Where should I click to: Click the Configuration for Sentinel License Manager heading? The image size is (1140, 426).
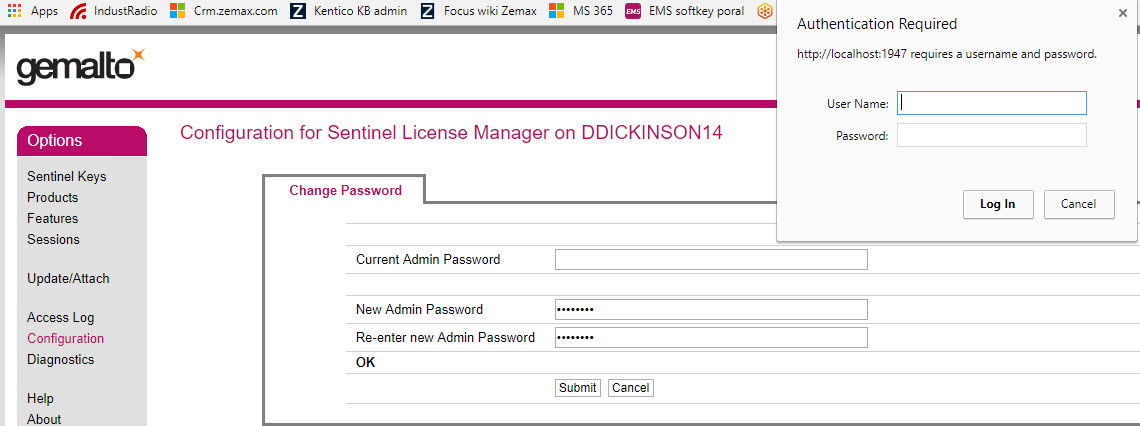coord(451,134)
